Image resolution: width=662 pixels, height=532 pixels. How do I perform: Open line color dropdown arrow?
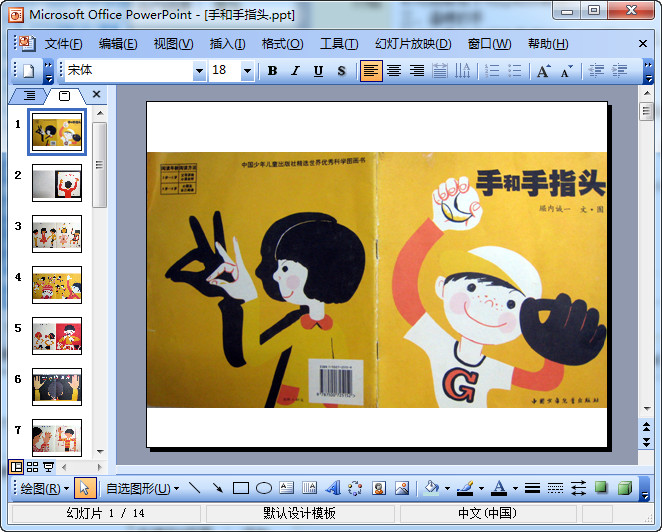pyautogui.click(x=481, y=489)
